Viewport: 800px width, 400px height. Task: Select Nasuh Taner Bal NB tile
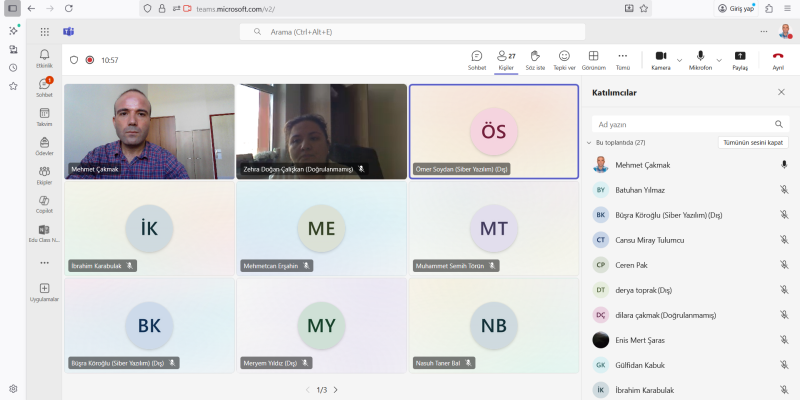click(x=494, y=326)
